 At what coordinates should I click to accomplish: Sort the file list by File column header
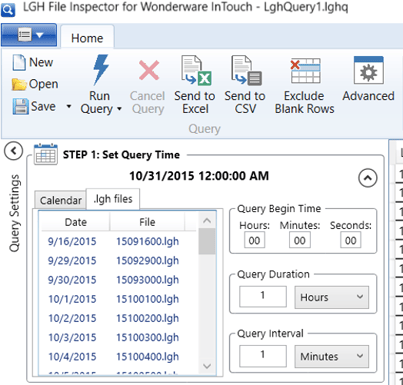click(147, 222)
